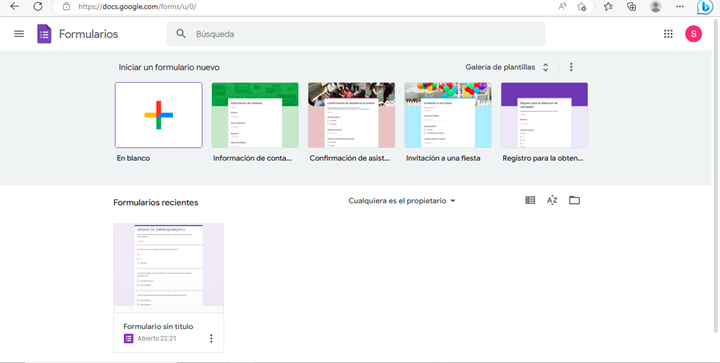Click the form icon beside Abierto 22:21
Screen dimensions: 720x363
[128, 339]
